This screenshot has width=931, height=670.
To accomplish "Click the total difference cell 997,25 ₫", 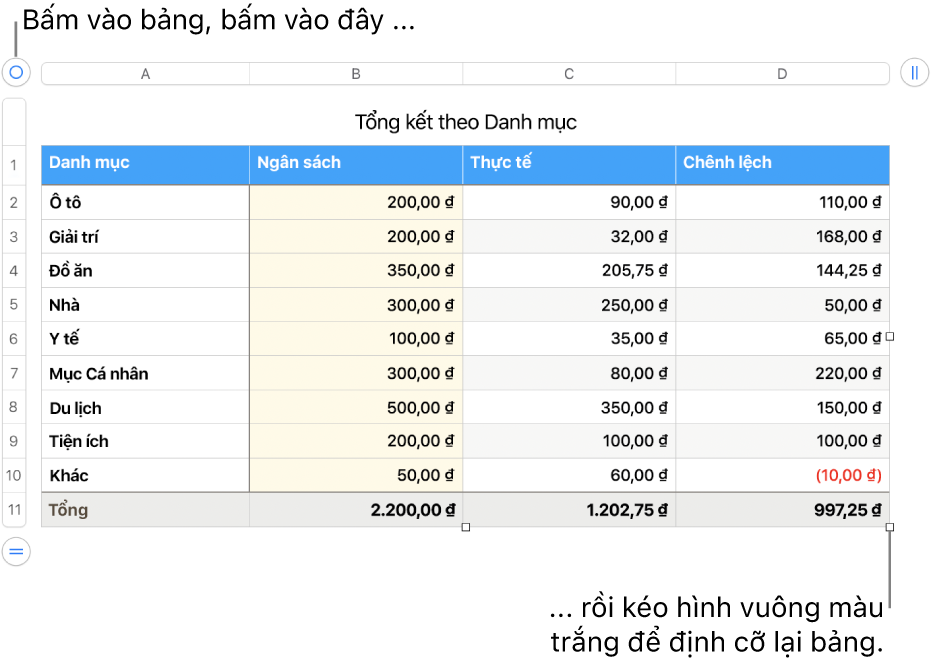I will click(x=783, y=510).
